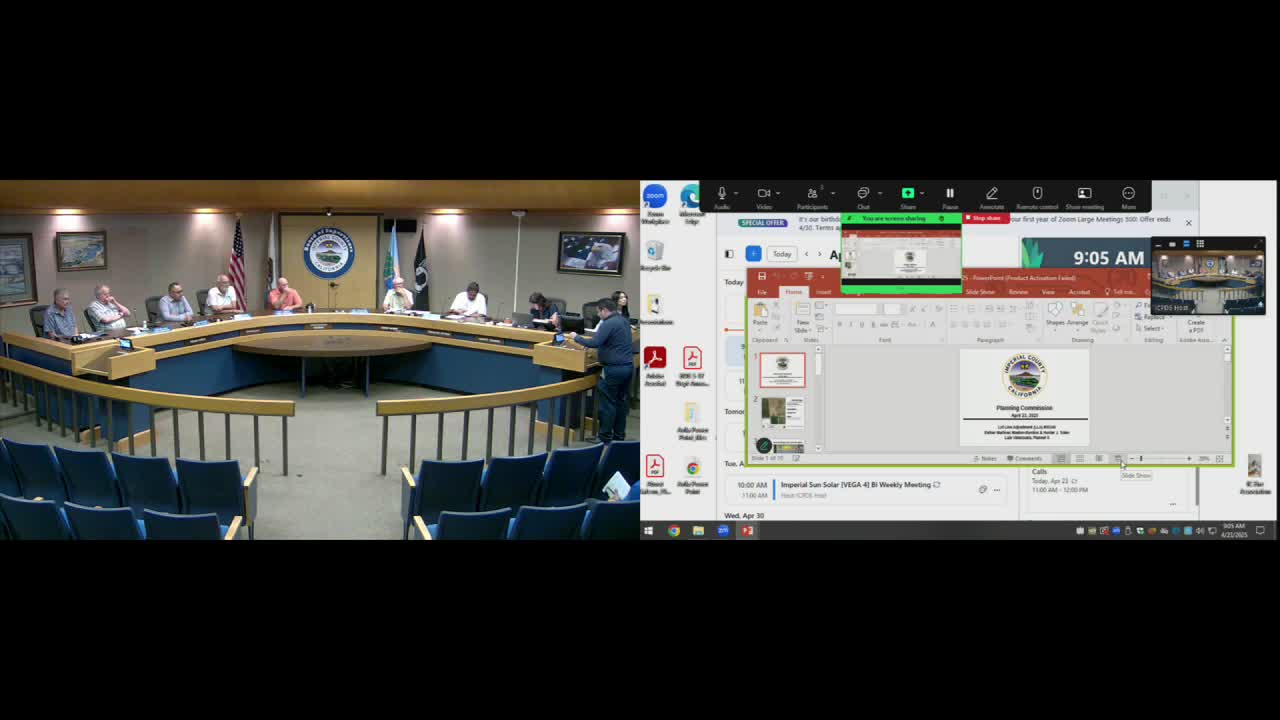Screen dimensions: 1280x720
Task: Select slide 2 thumbnail in the slide pane
Action: coord(783,412)
